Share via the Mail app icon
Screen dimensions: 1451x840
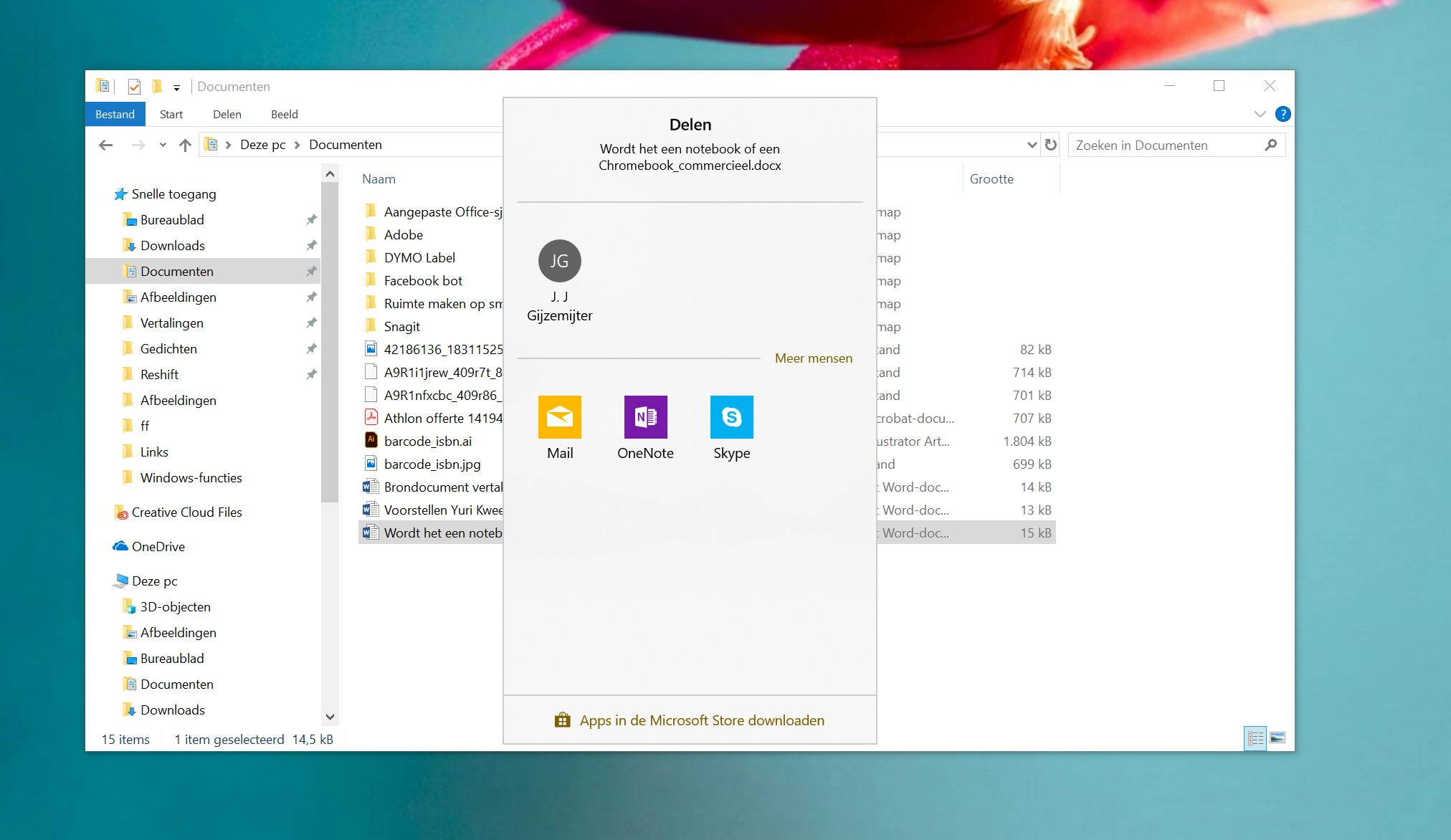[559, 416]
